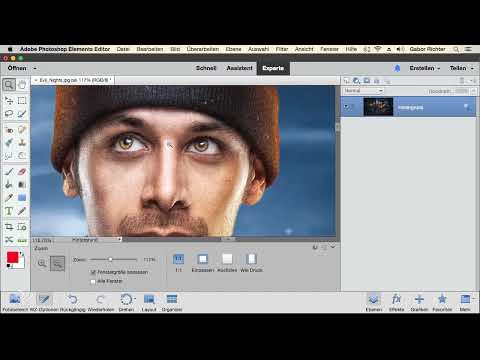Click the red foreground color swatch
The width and height of the screenshot is (480, 360).
point(13,257)
